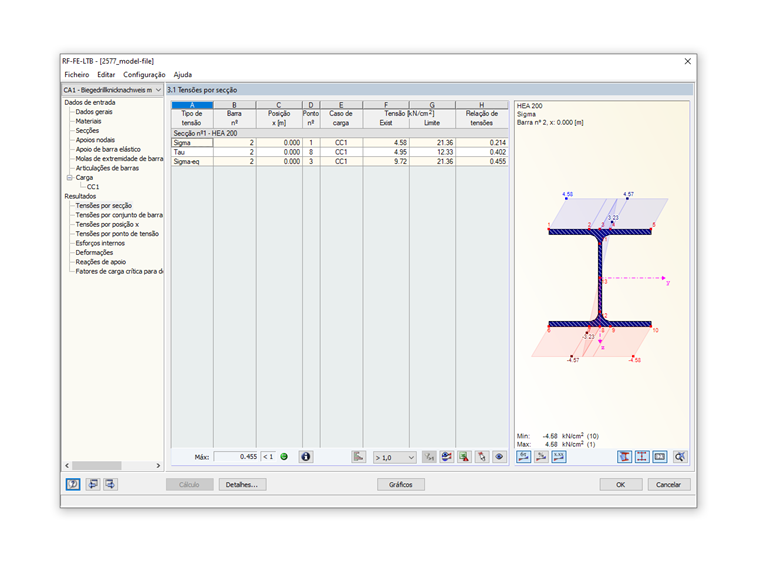760x570 pixels.
Task: Select CC1 under Carga
Action: 93,187
